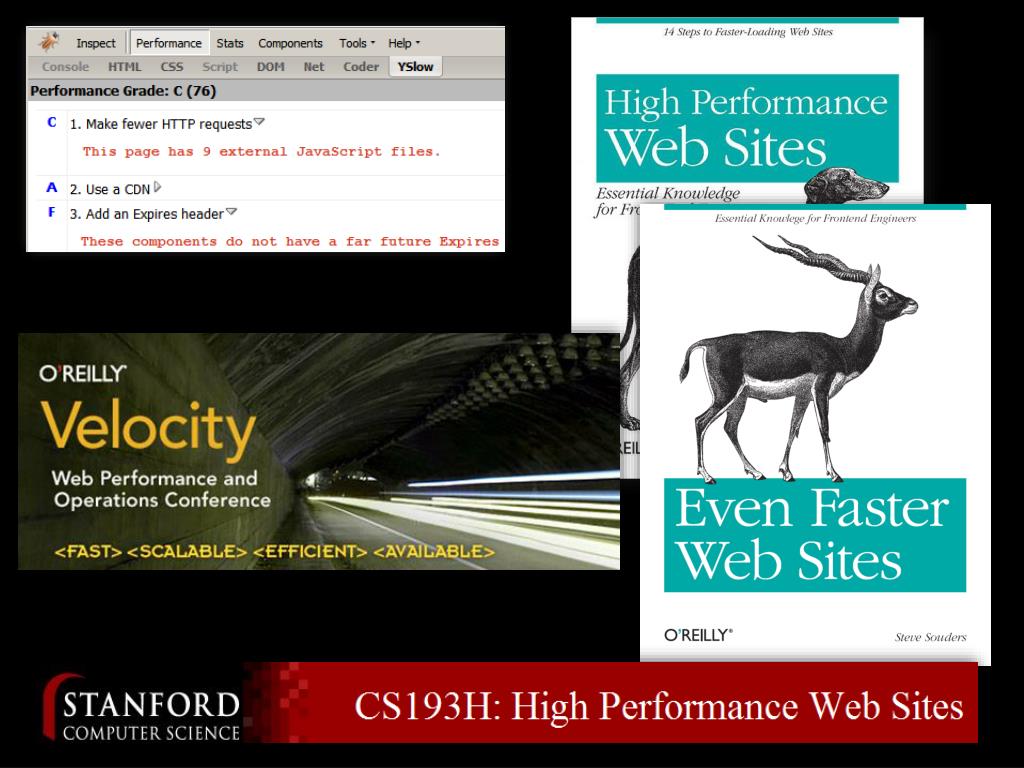
Task: Open the Help dropdown menu
Action: click(404, 43)
